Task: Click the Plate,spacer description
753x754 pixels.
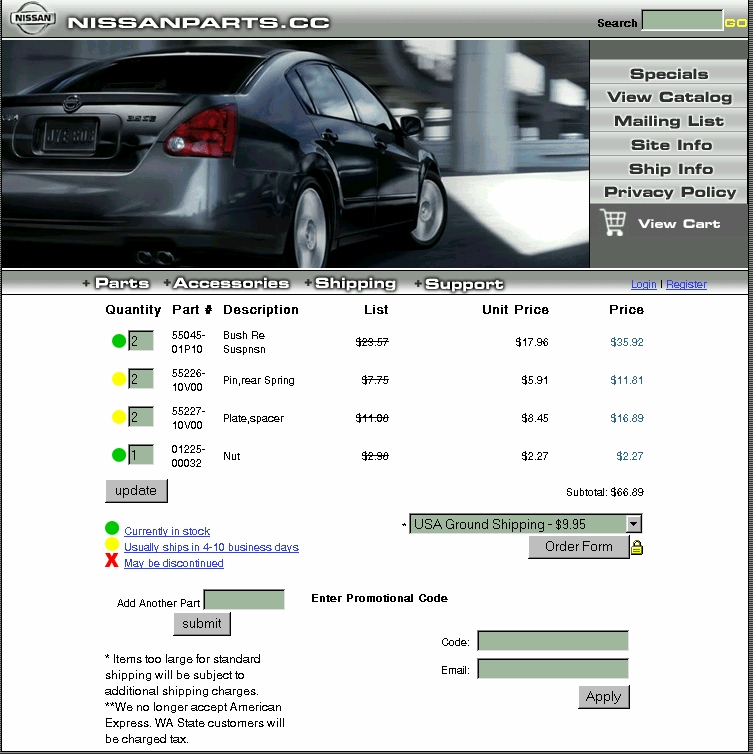Action: pos(253,418)
